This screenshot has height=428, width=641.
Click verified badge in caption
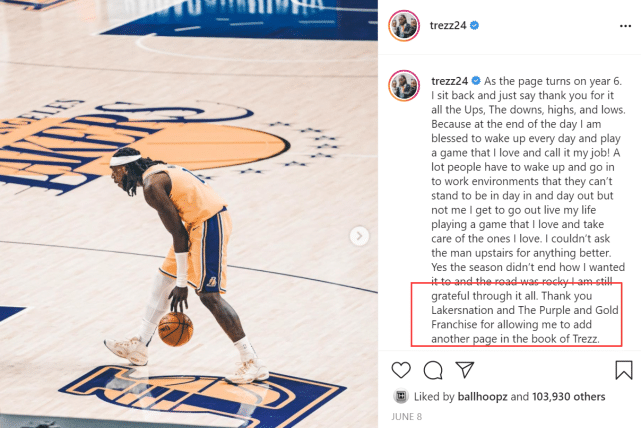point(476,81)
